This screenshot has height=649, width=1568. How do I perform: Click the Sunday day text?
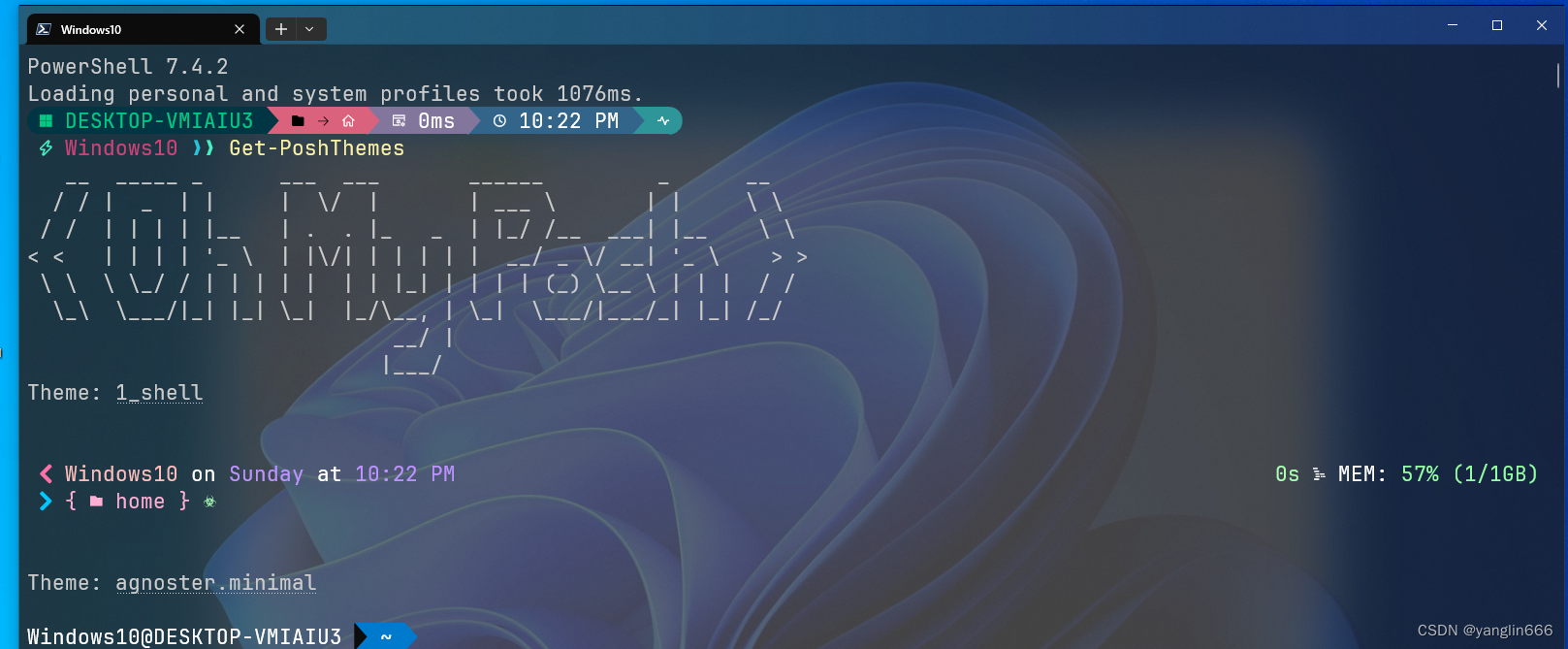click(267, 474)
